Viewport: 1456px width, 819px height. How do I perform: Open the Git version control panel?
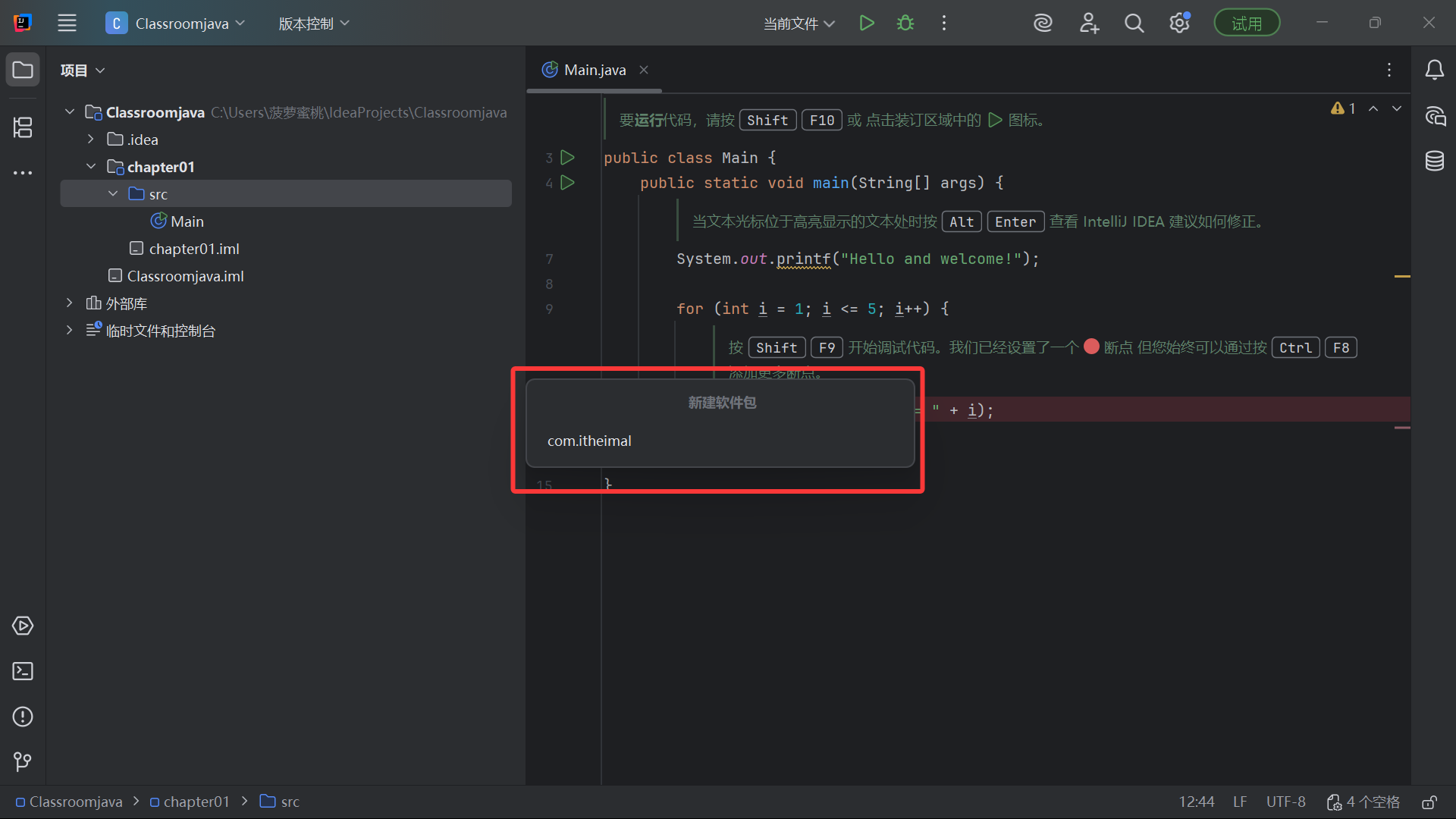pos(23,761)
